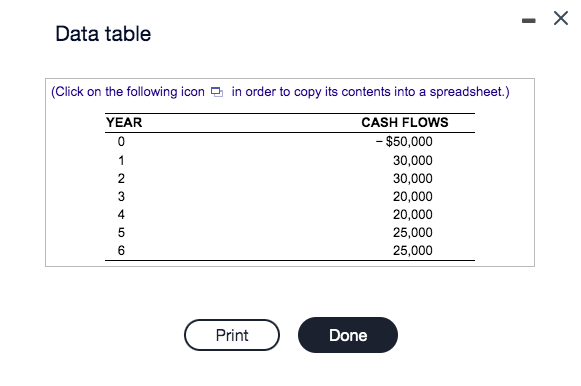Image resolution: width=581 pixels, height=386 pixels.
Task: Select the year 1 cash flow of 30,000
Action: [x=412, y=160]
